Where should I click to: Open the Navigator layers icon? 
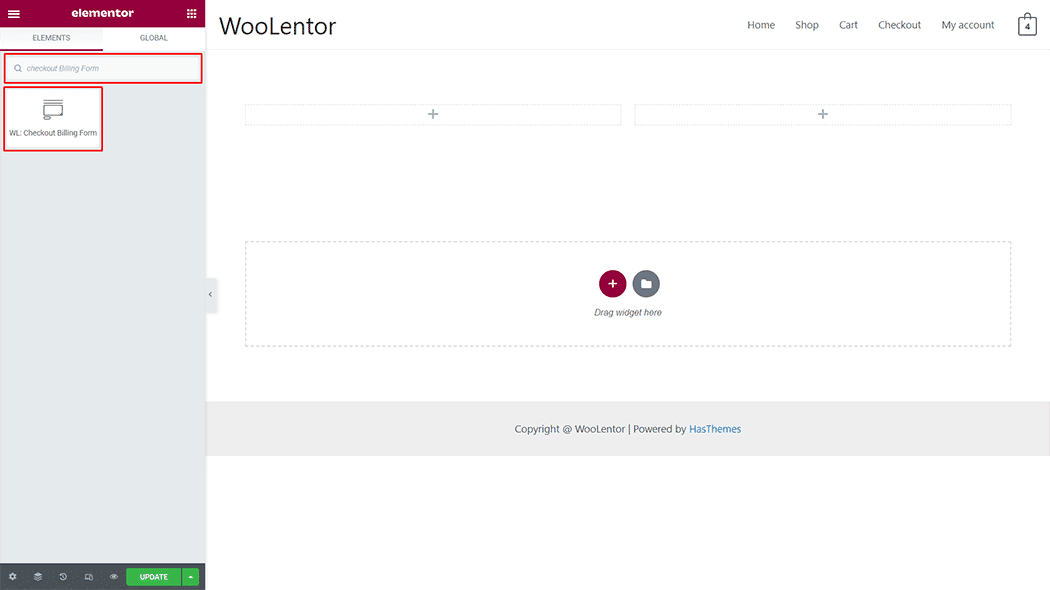38,577
